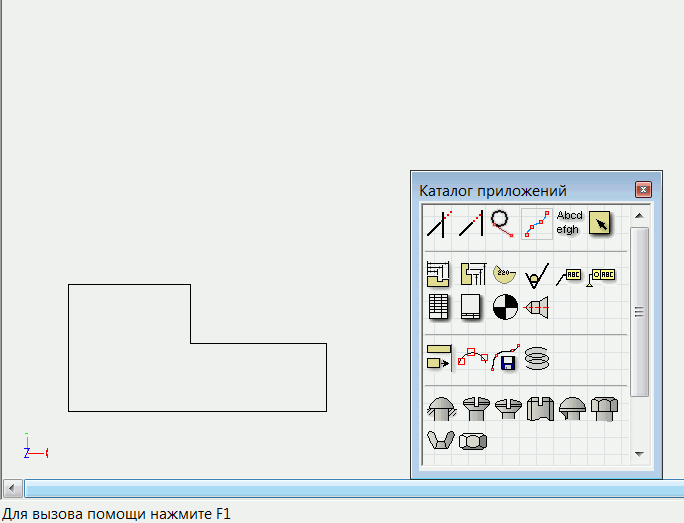Click the Abcd efgh text tool
684x523 pixels.
569,222
